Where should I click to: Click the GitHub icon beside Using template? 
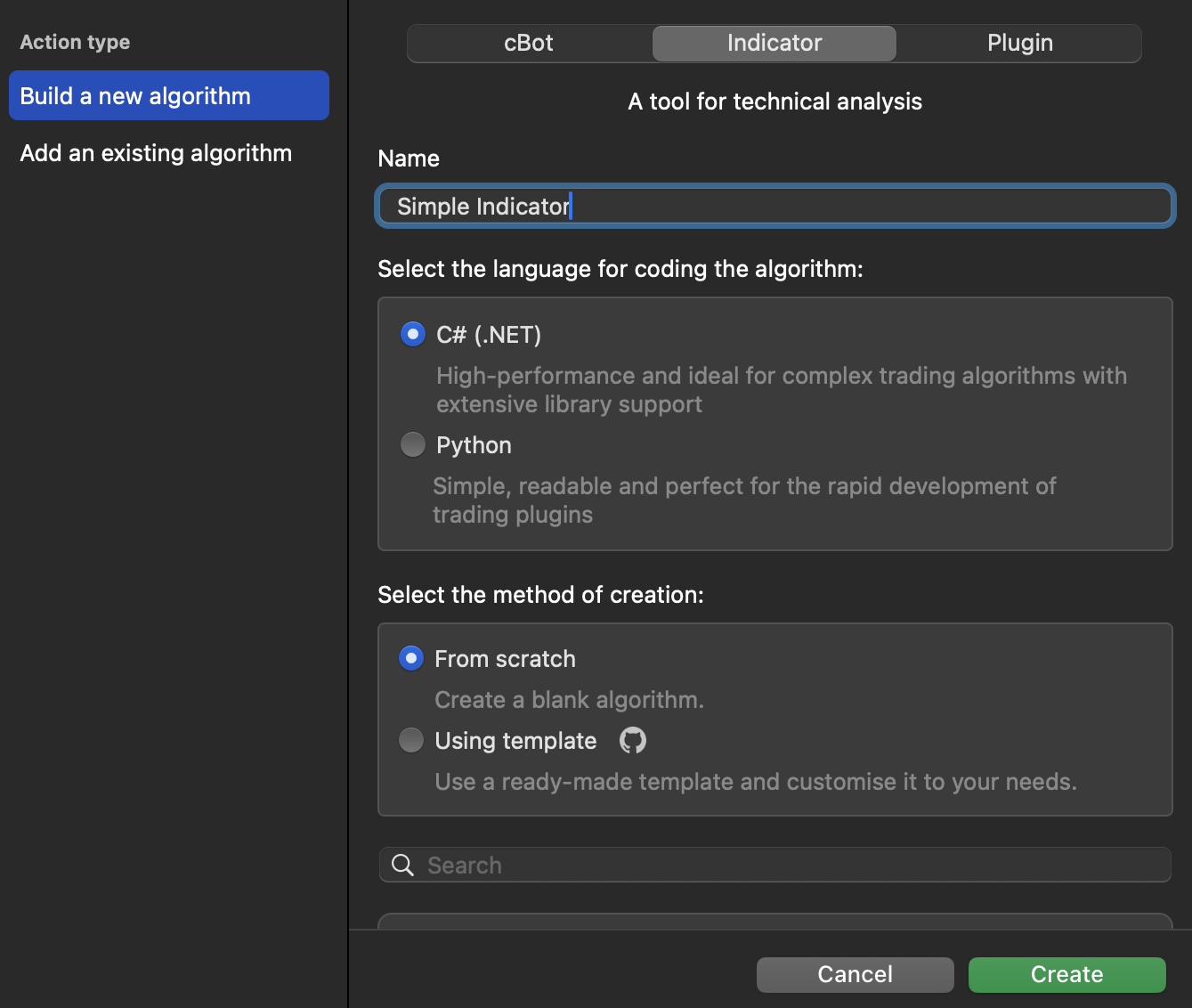point(632,740)
